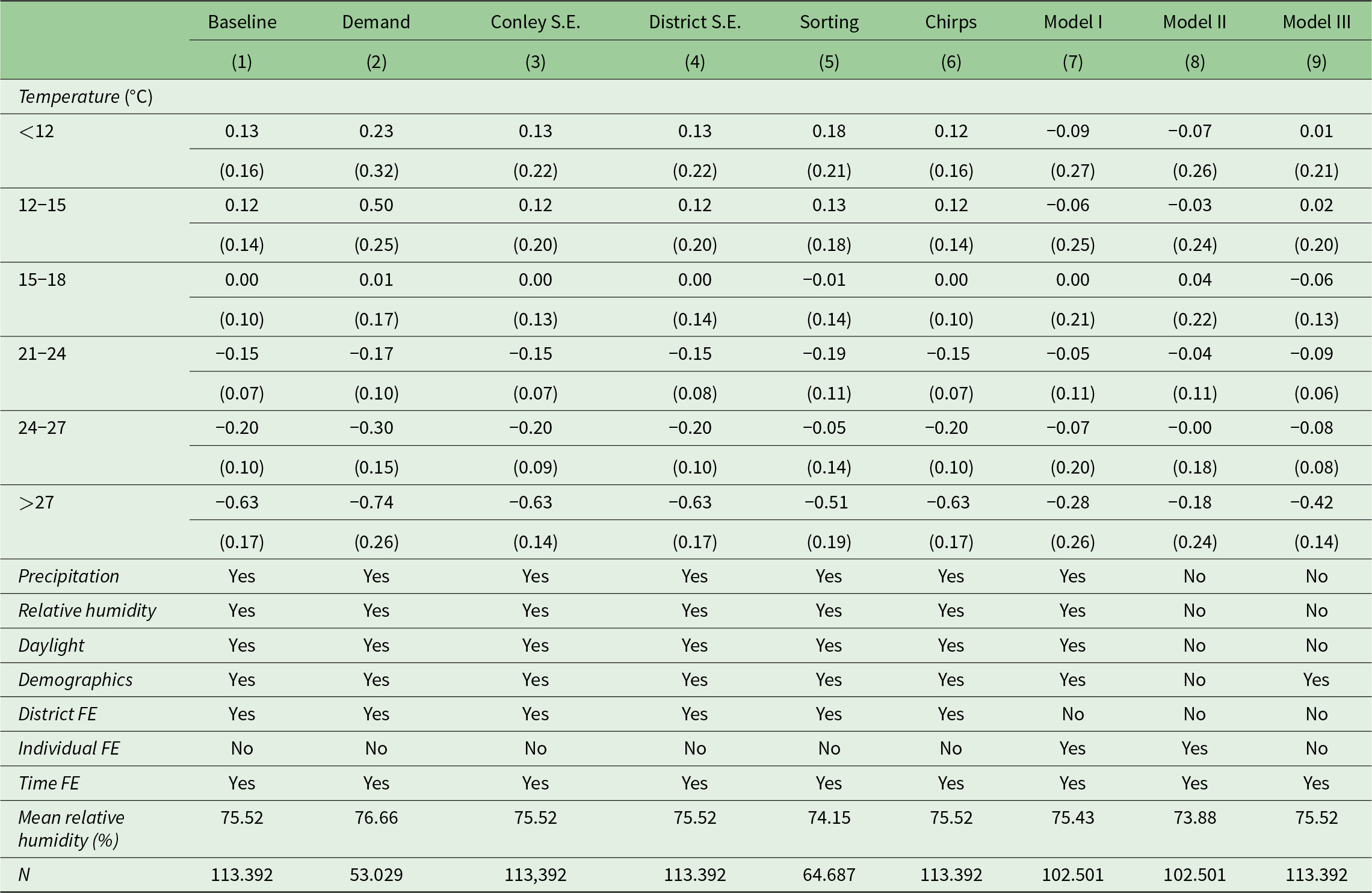1372x893 pixels.
Task: Select the Model I column header
Action: 1072,22
